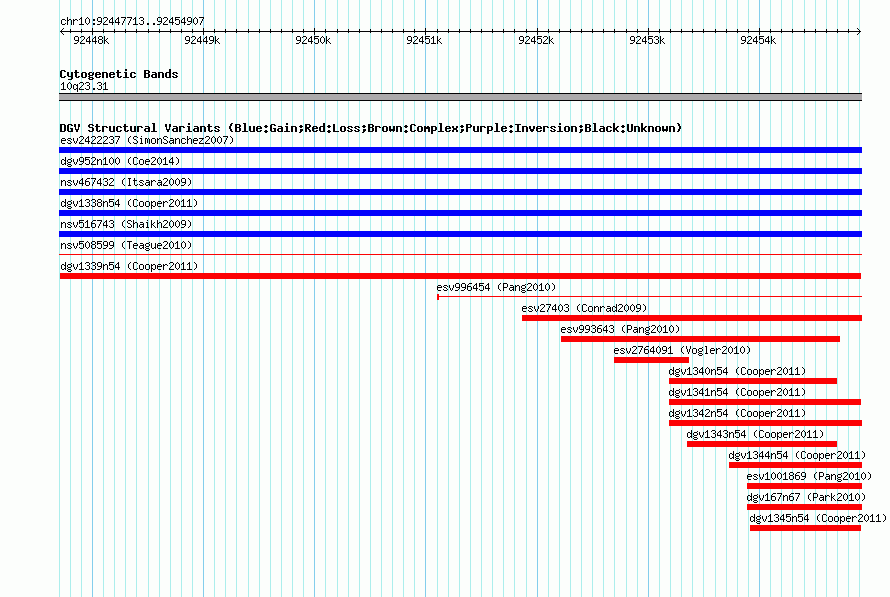890x597 pixels.
Task: Click the dgv1343n54 (Cooper2011) label
Action: pyautogui.click(x=755, y=434)
